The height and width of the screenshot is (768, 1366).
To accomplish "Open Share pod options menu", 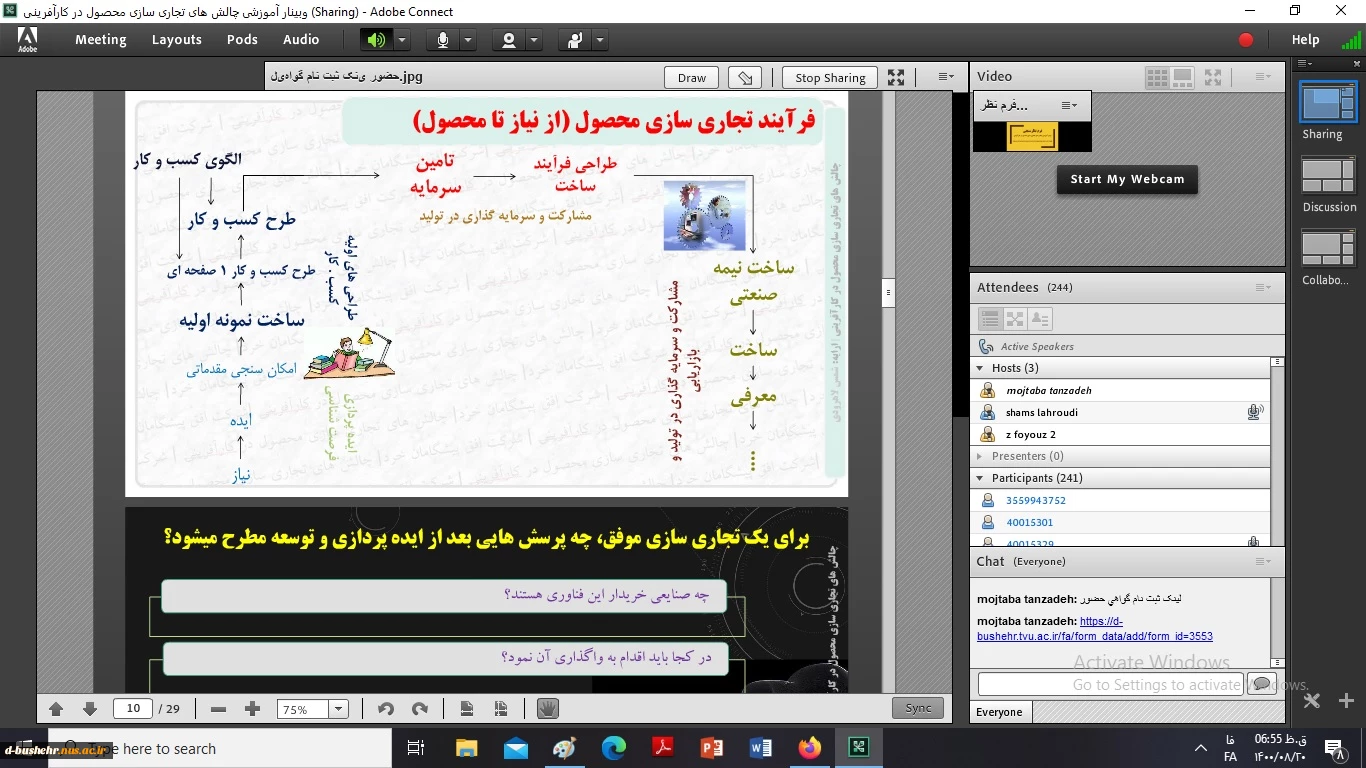I will point(945,77).
